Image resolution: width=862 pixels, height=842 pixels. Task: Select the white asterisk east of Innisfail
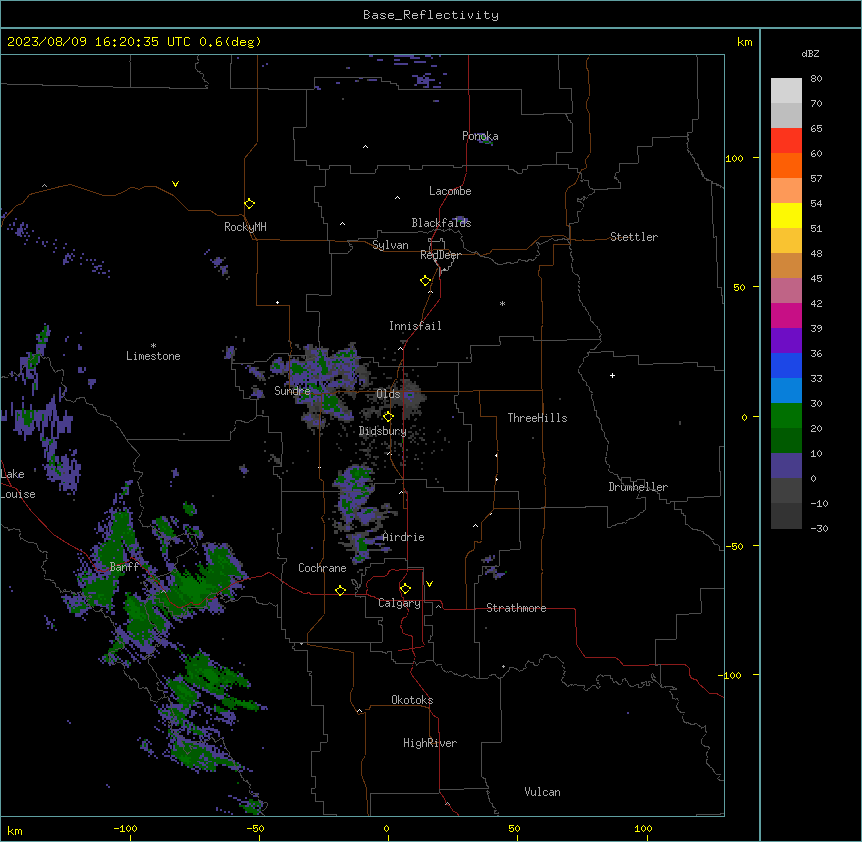pos(502,303)
